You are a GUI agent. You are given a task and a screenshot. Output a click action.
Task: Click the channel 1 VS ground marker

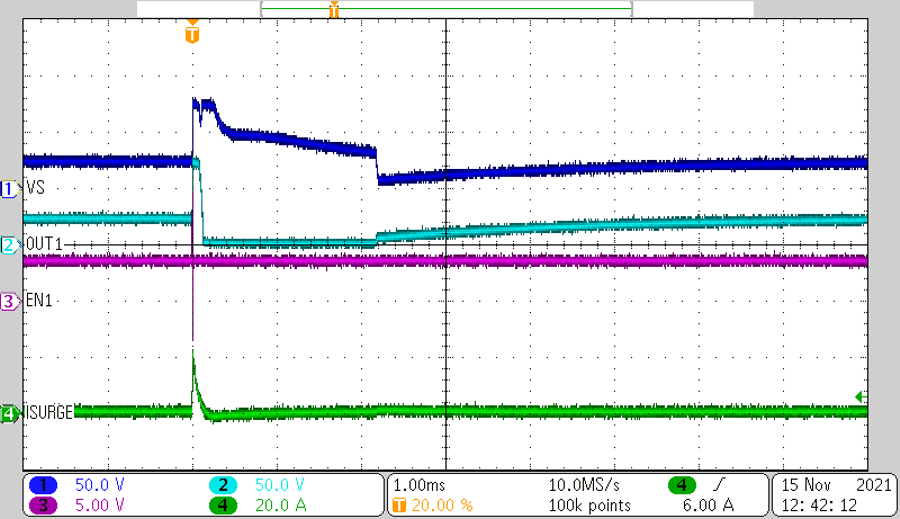point(9,189)
